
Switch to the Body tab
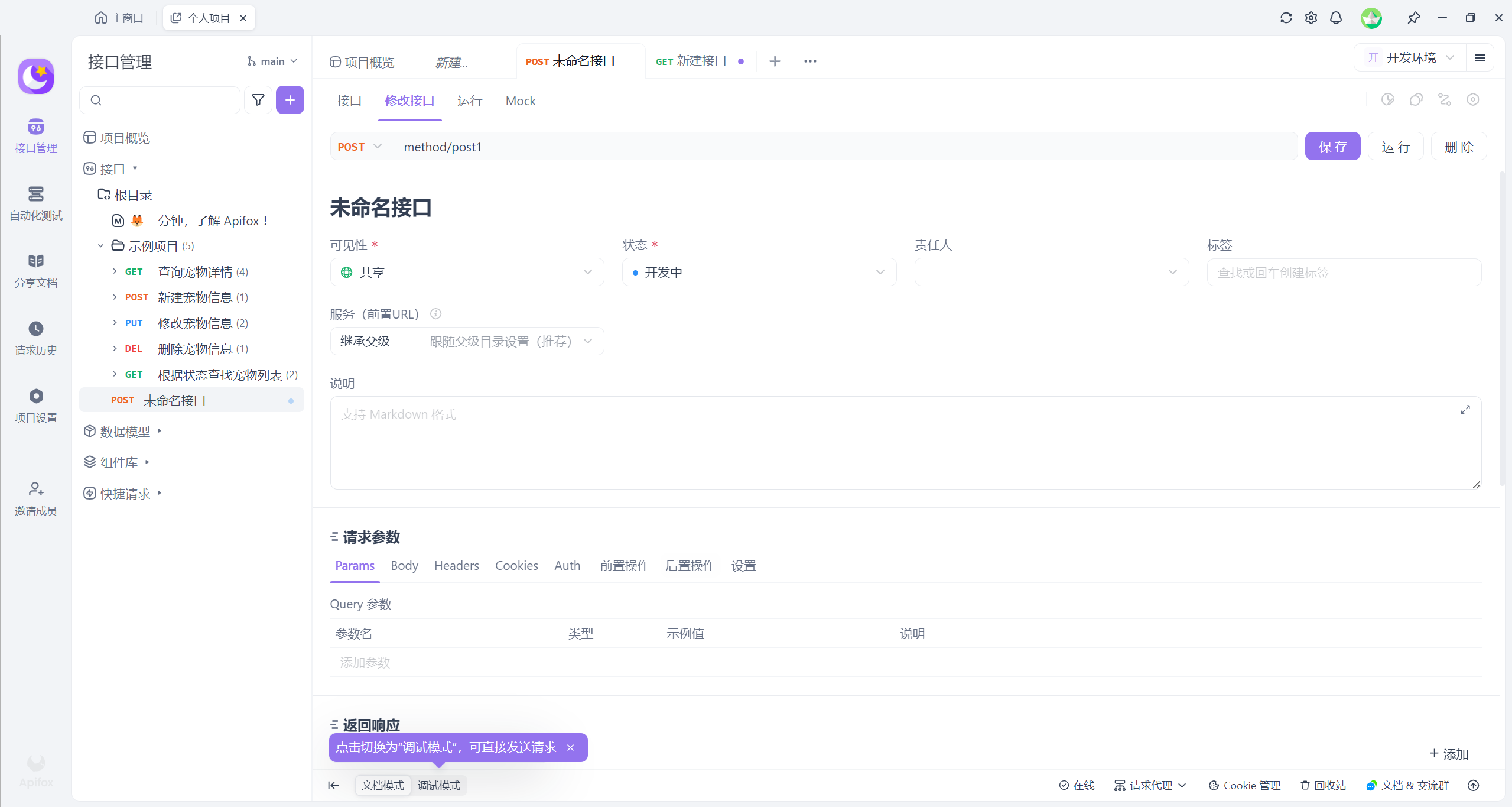point(404,566)
